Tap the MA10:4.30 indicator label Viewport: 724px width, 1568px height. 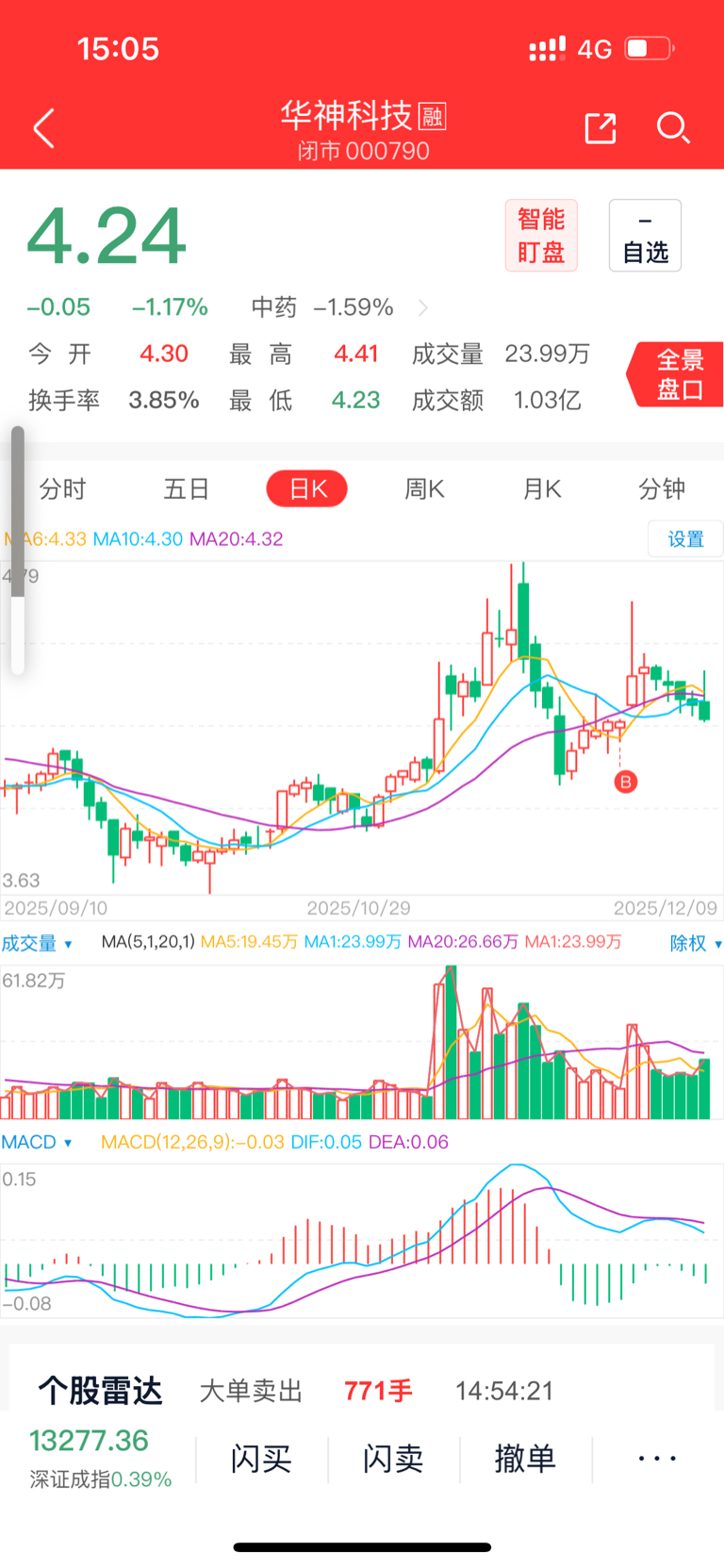(138, 538)
